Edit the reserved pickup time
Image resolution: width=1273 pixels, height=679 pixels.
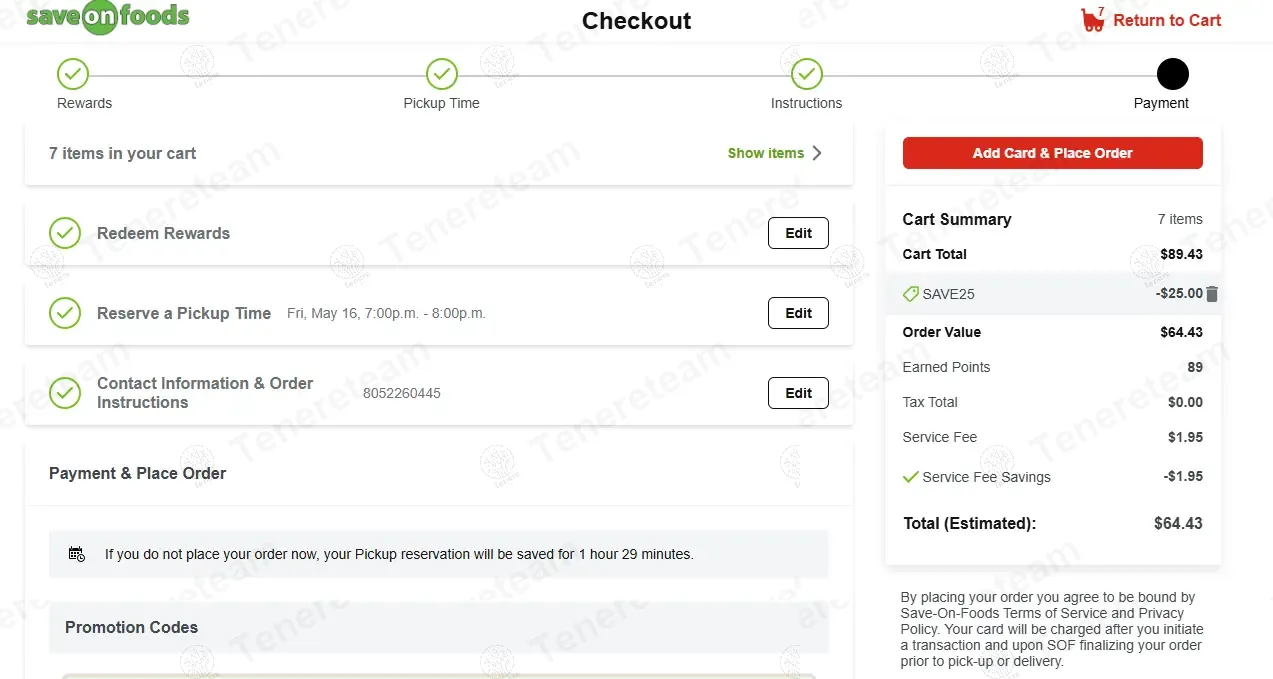pyautogui.click(x=798, y=313)
